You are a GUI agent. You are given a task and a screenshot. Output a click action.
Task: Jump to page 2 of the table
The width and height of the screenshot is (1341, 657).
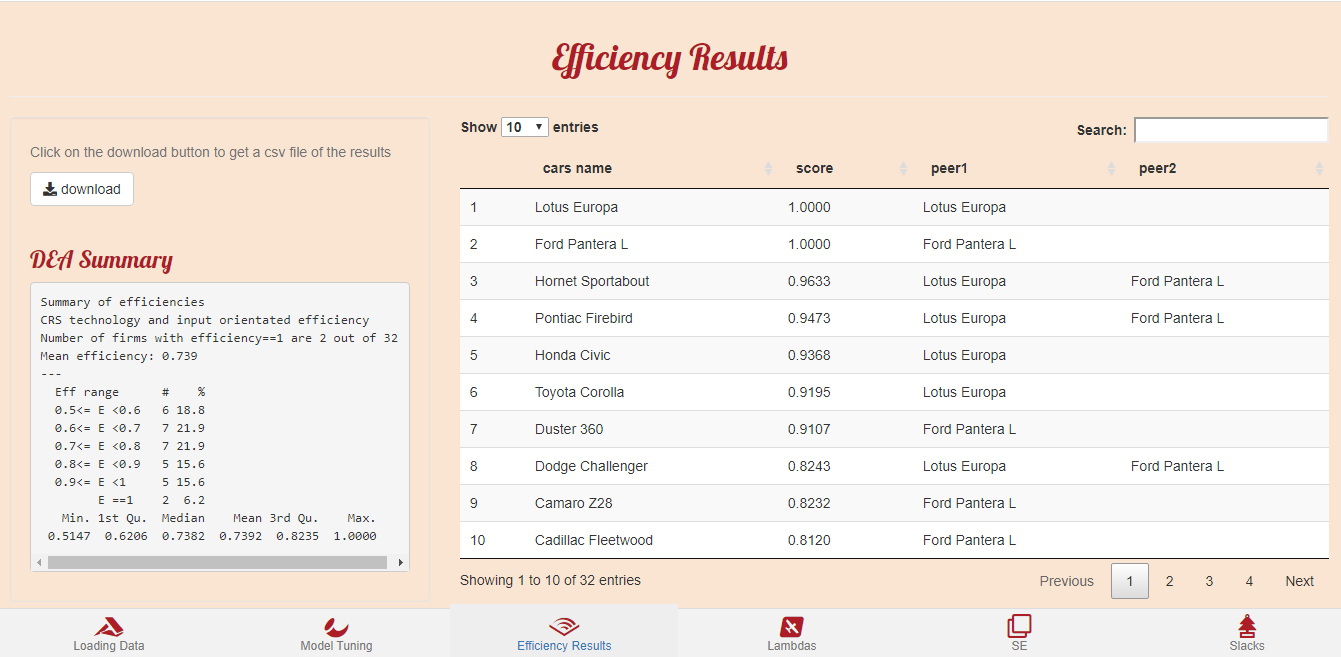pyautogui.click(x=1169, y=581)
